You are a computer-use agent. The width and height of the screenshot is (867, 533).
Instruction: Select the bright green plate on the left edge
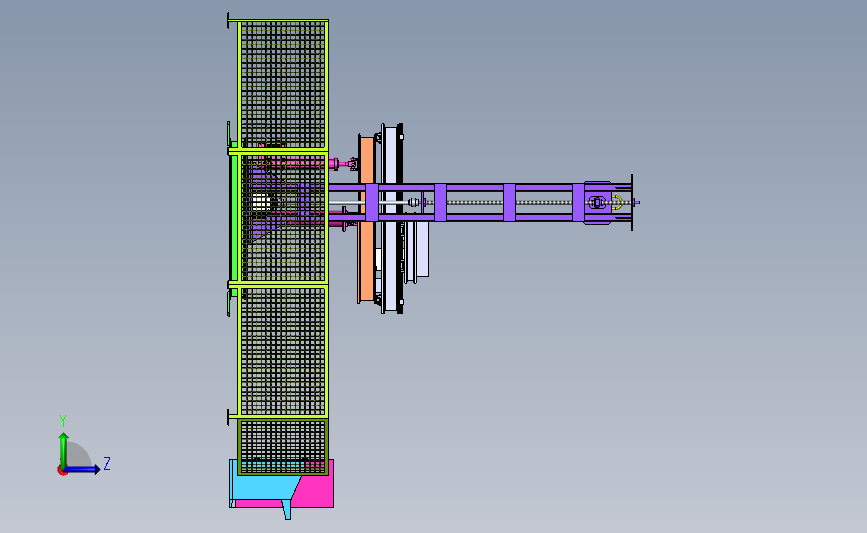[234, 218]
